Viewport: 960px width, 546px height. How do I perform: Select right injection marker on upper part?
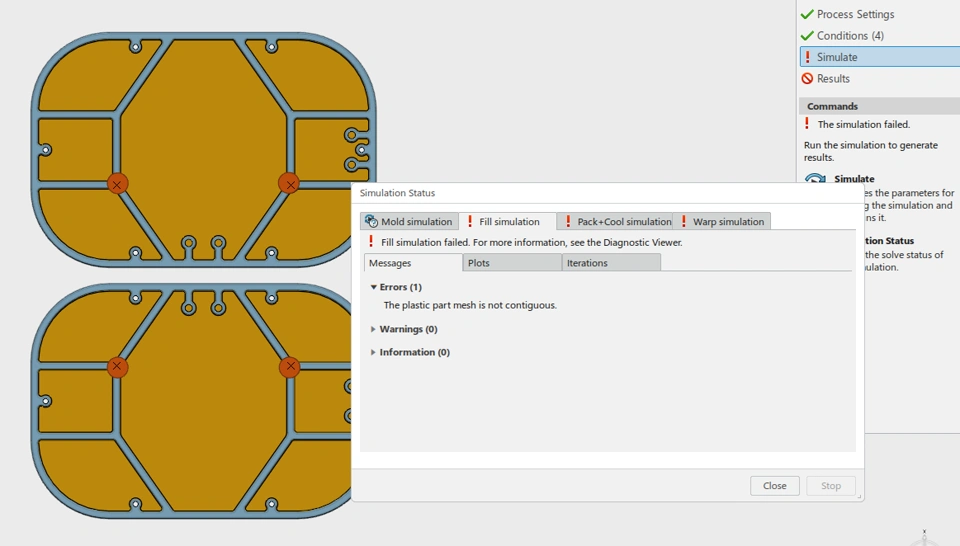click(x=289, y=184)
